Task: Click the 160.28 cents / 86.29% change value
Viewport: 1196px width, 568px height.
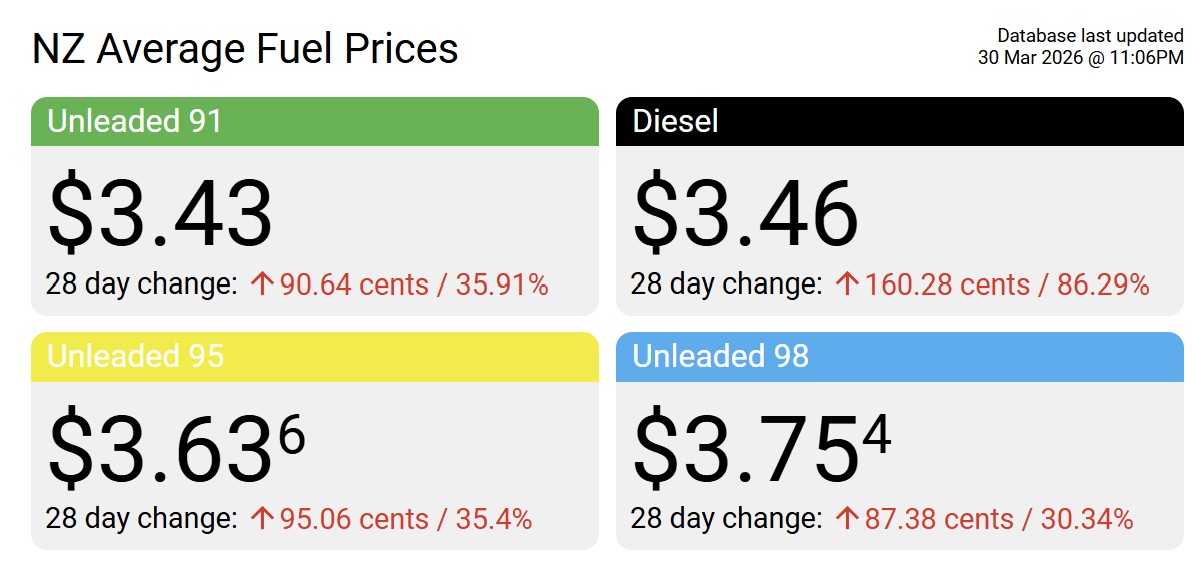Action: [1007, 285]
